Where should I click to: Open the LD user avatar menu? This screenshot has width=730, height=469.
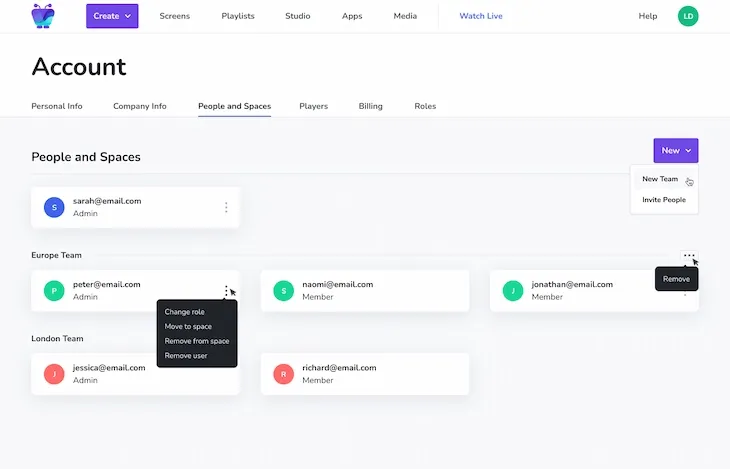[x=688, y=16]
